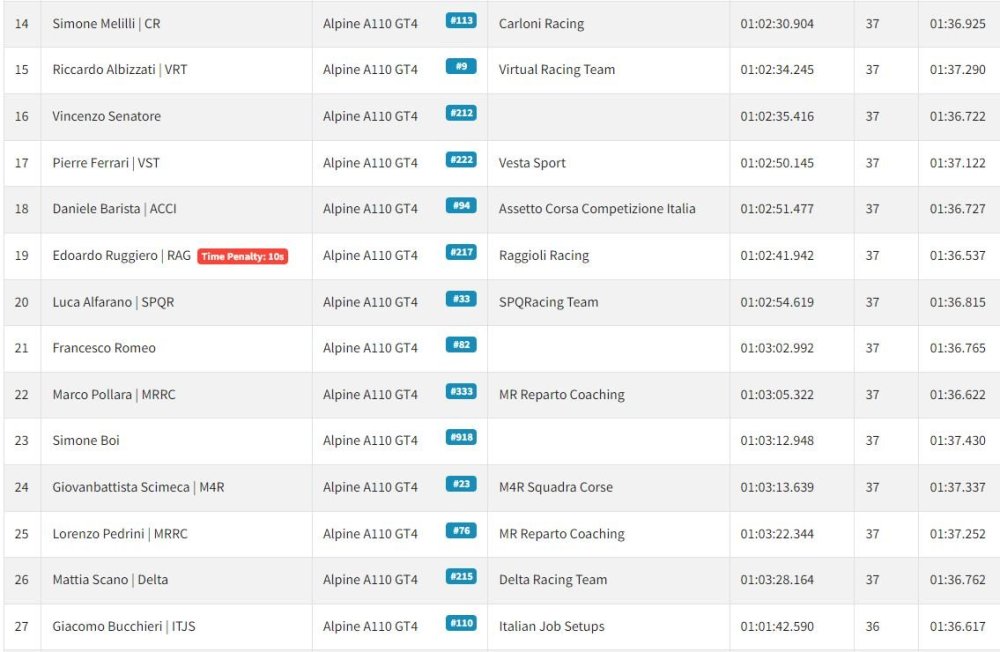
Task: Select driver Riccardo Albizzati | VRT
Action: [x=120, y=70]
